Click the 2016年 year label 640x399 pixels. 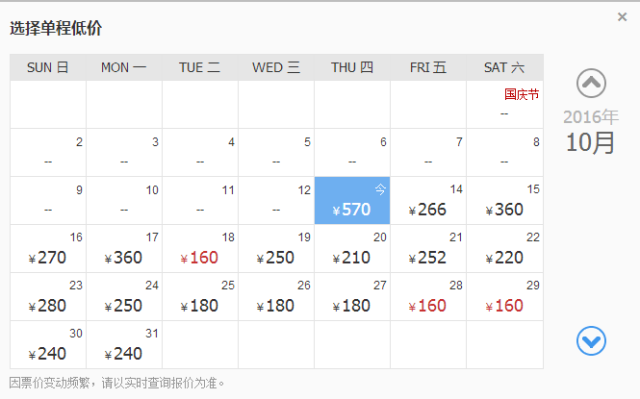click(591, 117)
